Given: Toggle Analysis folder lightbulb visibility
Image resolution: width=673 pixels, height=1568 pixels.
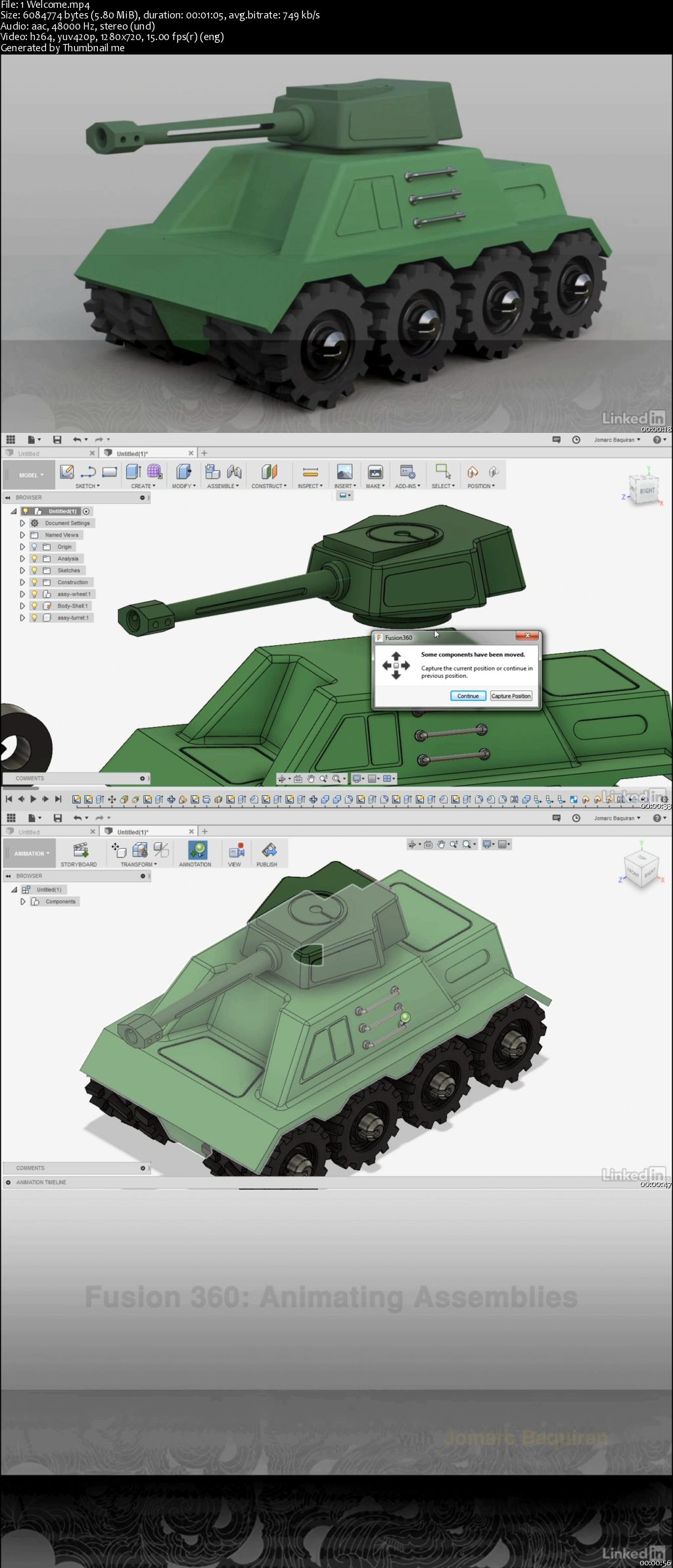Looking at the screenshot, I should click(34, 558).
